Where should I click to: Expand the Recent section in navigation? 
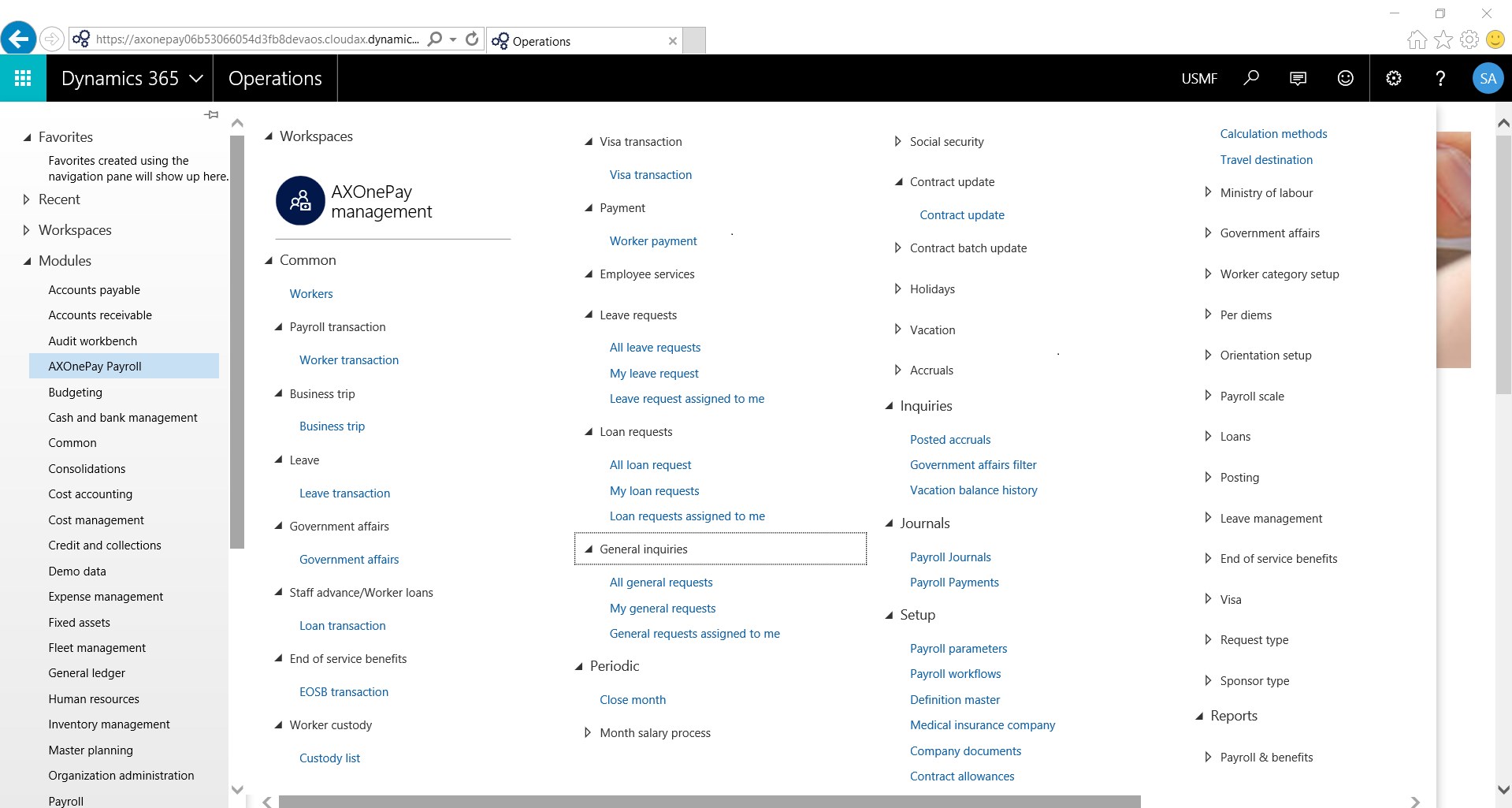[26, 199]
